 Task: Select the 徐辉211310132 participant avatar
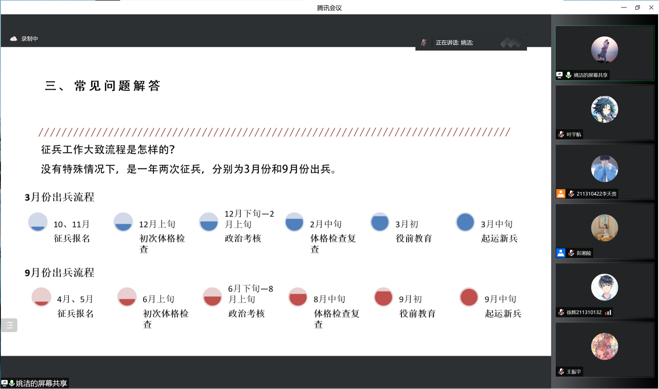(x=604, y=287)
